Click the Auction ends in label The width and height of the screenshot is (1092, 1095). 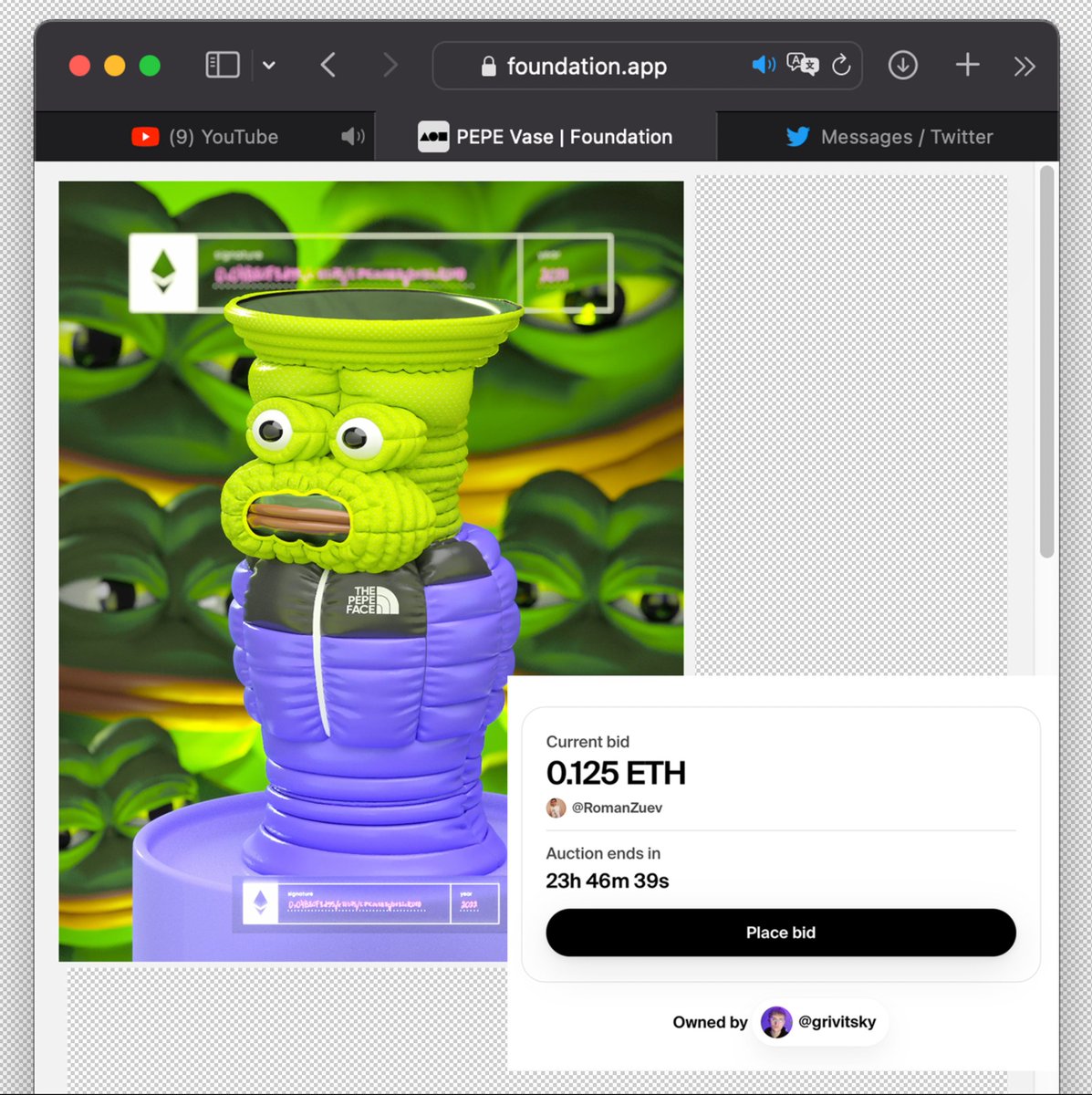(x=603, y=853)
